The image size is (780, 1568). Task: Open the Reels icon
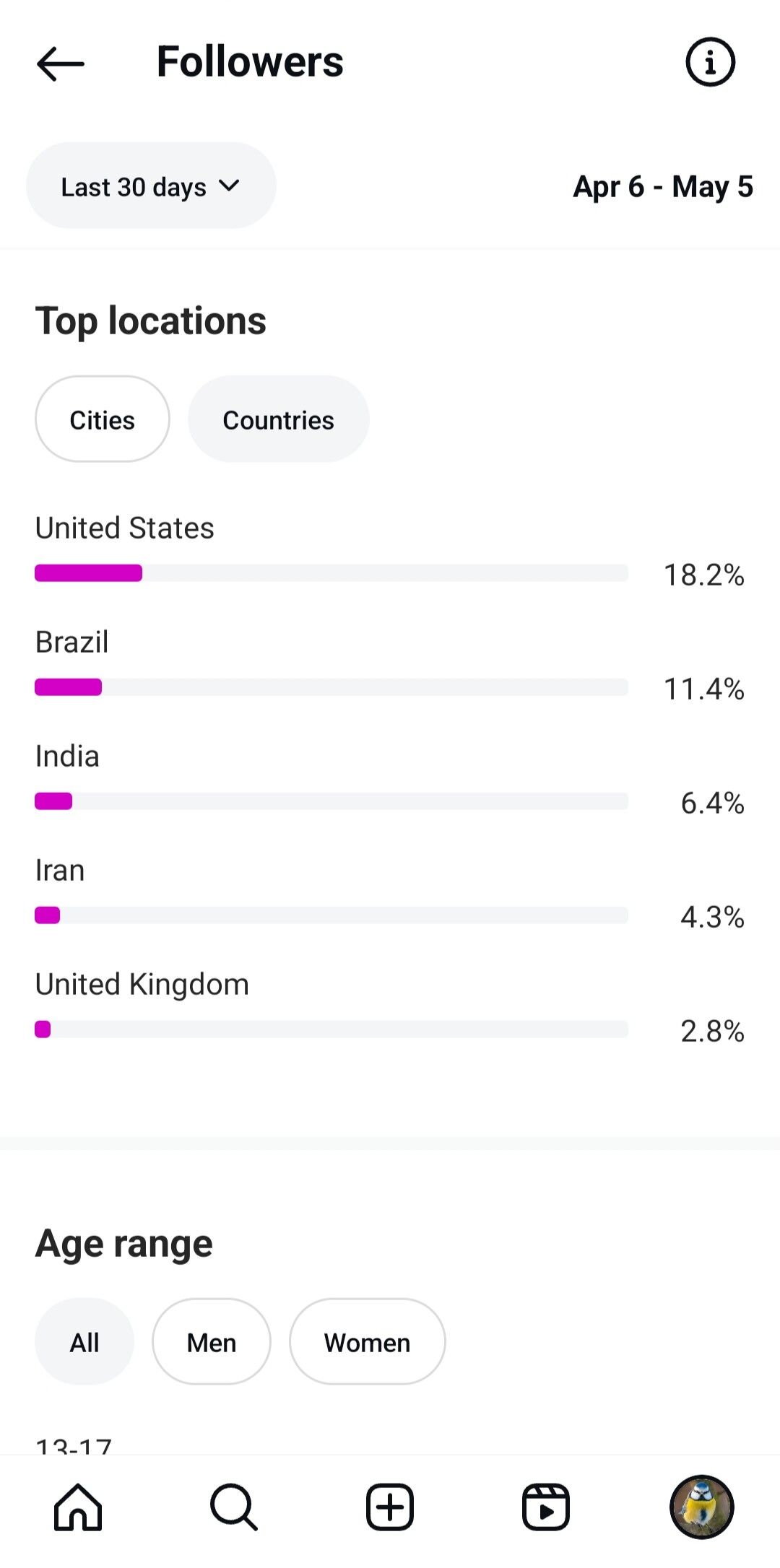(x=545, y=1507)
